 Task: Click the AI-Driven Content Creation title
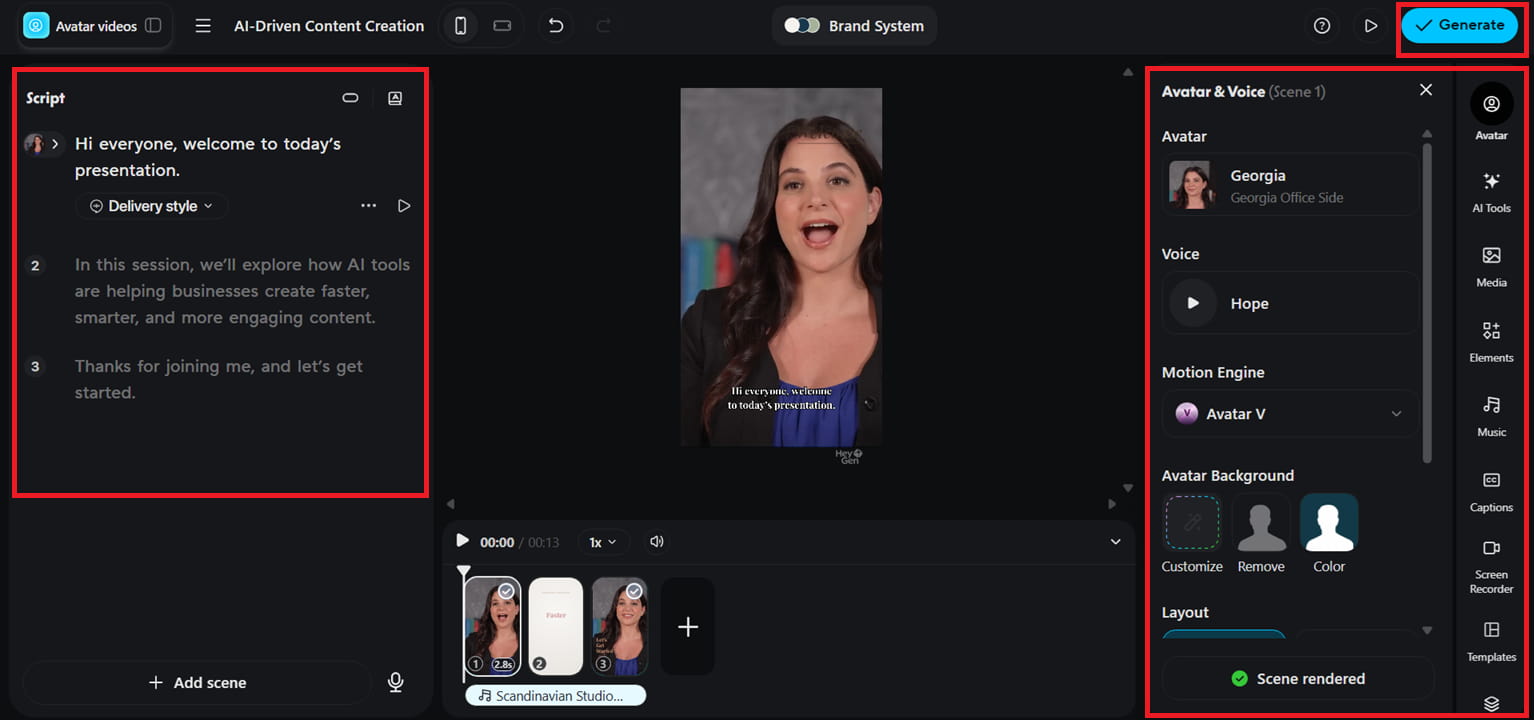[329, 26]
